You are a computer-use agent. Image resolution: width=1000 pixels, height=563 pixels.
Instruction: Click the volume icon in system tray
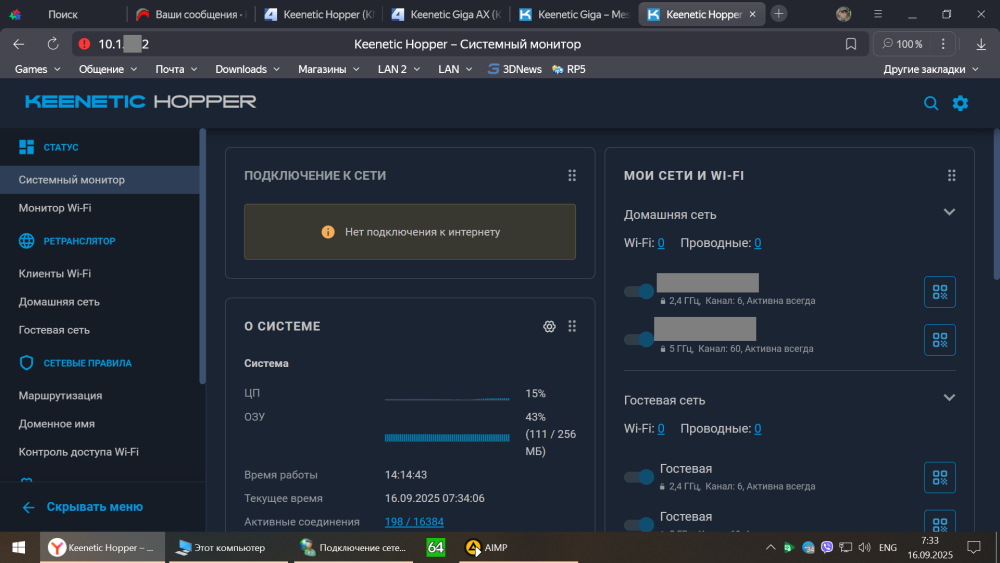[x=865, y=547]
